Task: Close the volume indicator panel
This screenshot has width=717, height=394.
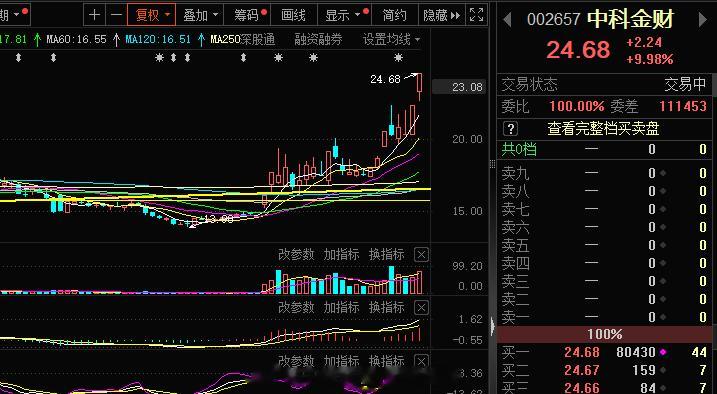Action: 421,255
